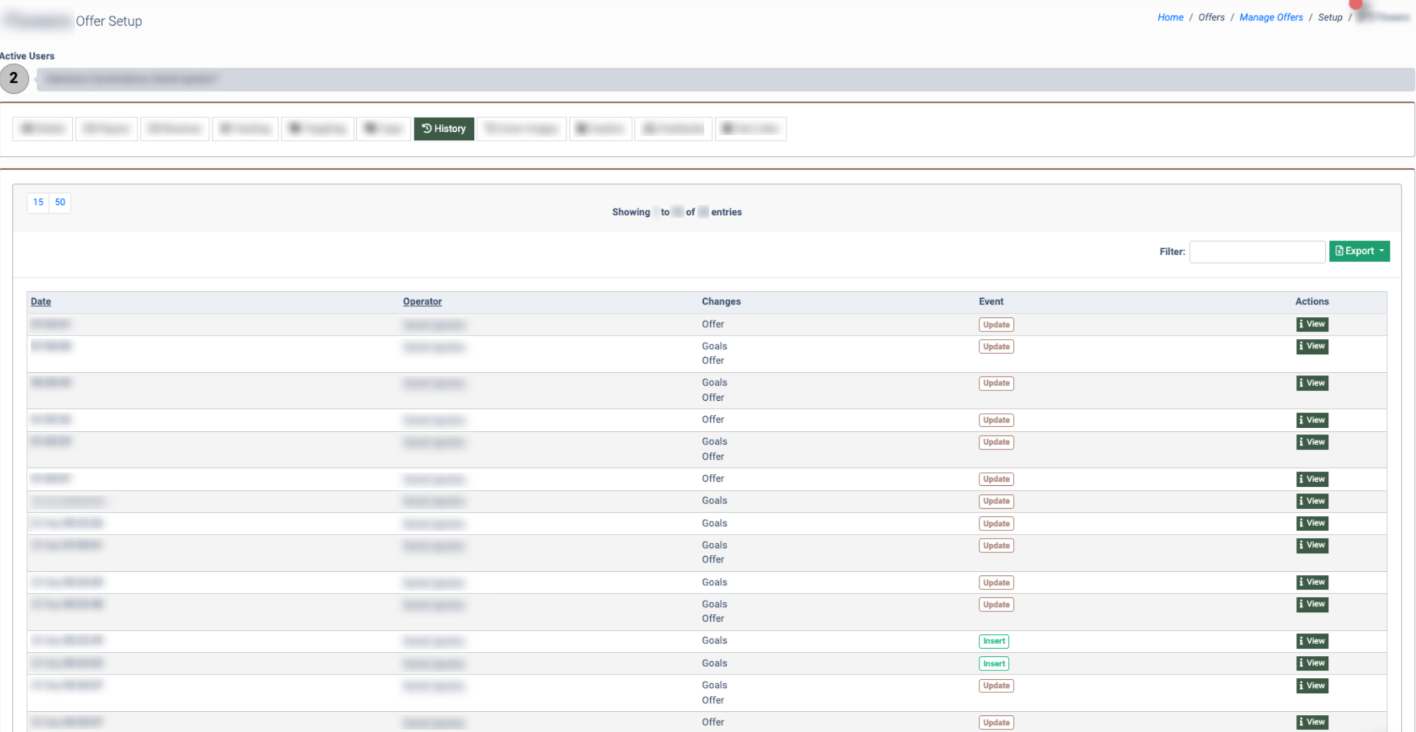
Task: Sort the table by Date column
Action: [41, 301]
